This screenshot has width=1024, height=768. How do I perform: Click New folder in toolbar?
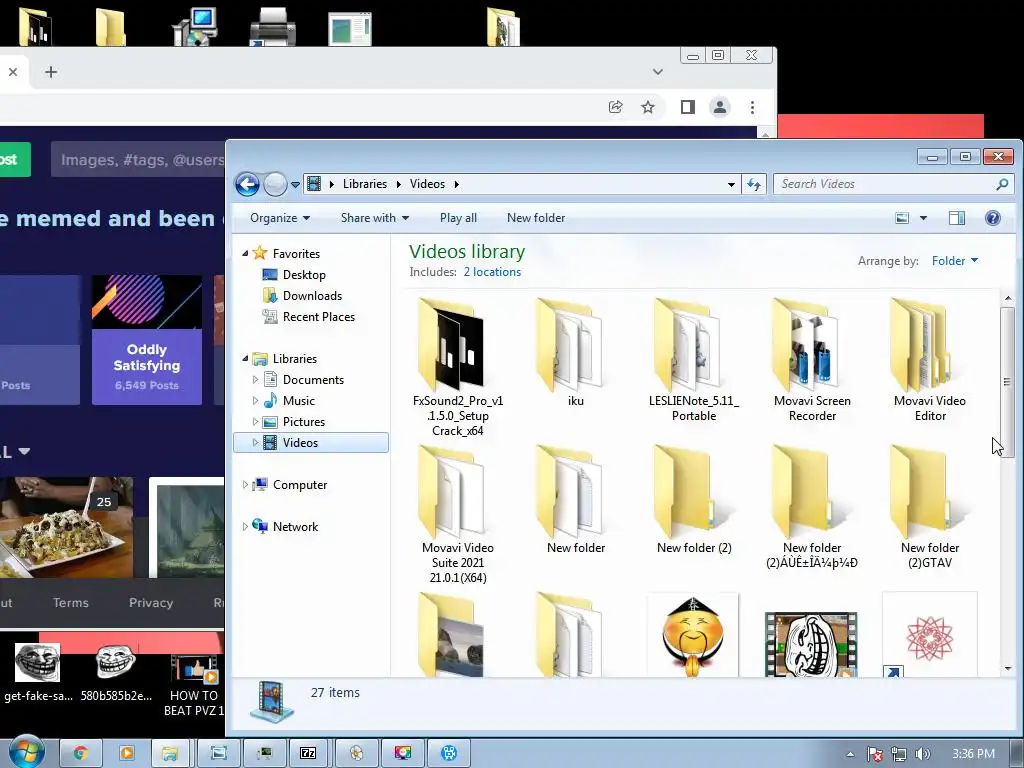tap(536, 218)
